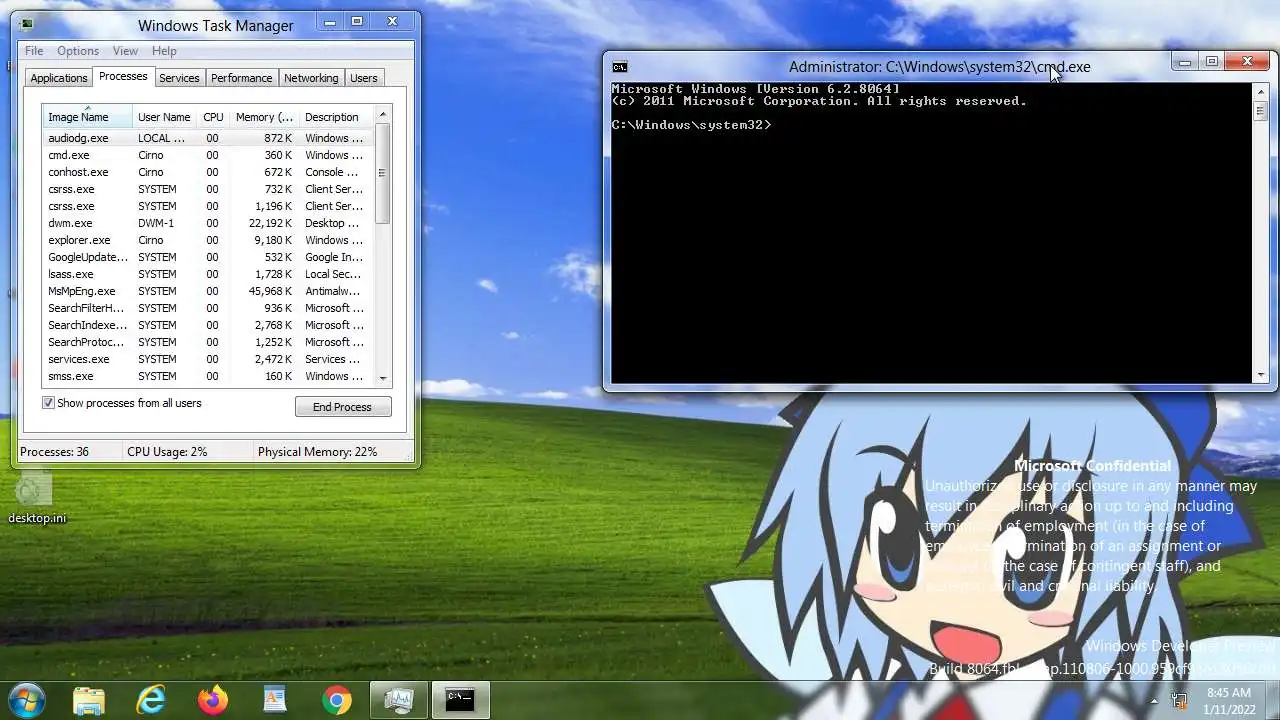Close the Command Prompt window
This screenshot has width=1280, height=720.
pyautogui.click(x=1247, y=62)
